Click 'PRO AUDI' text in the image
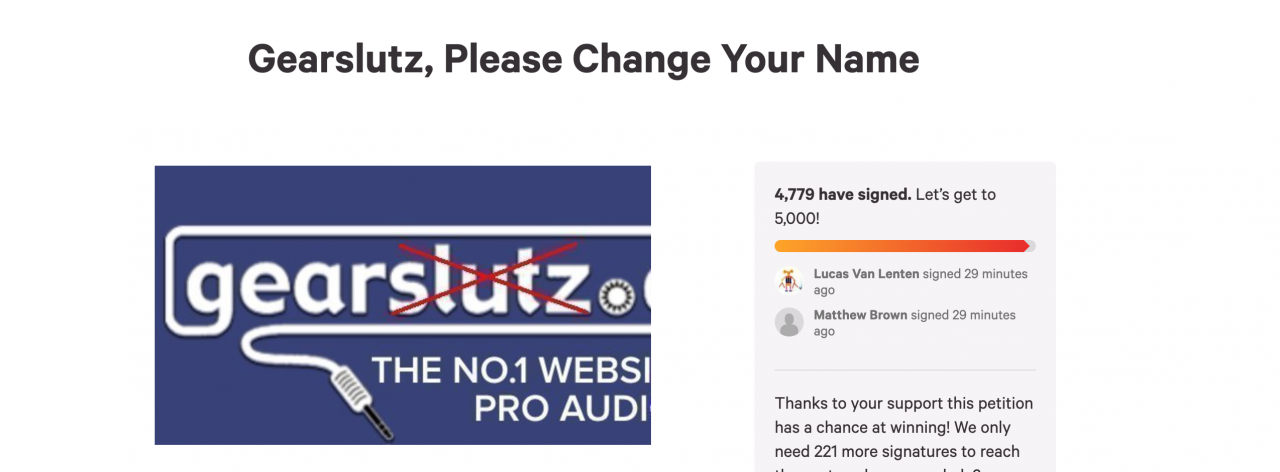This screenshot has width=1280, height=472. click(560, 408)
